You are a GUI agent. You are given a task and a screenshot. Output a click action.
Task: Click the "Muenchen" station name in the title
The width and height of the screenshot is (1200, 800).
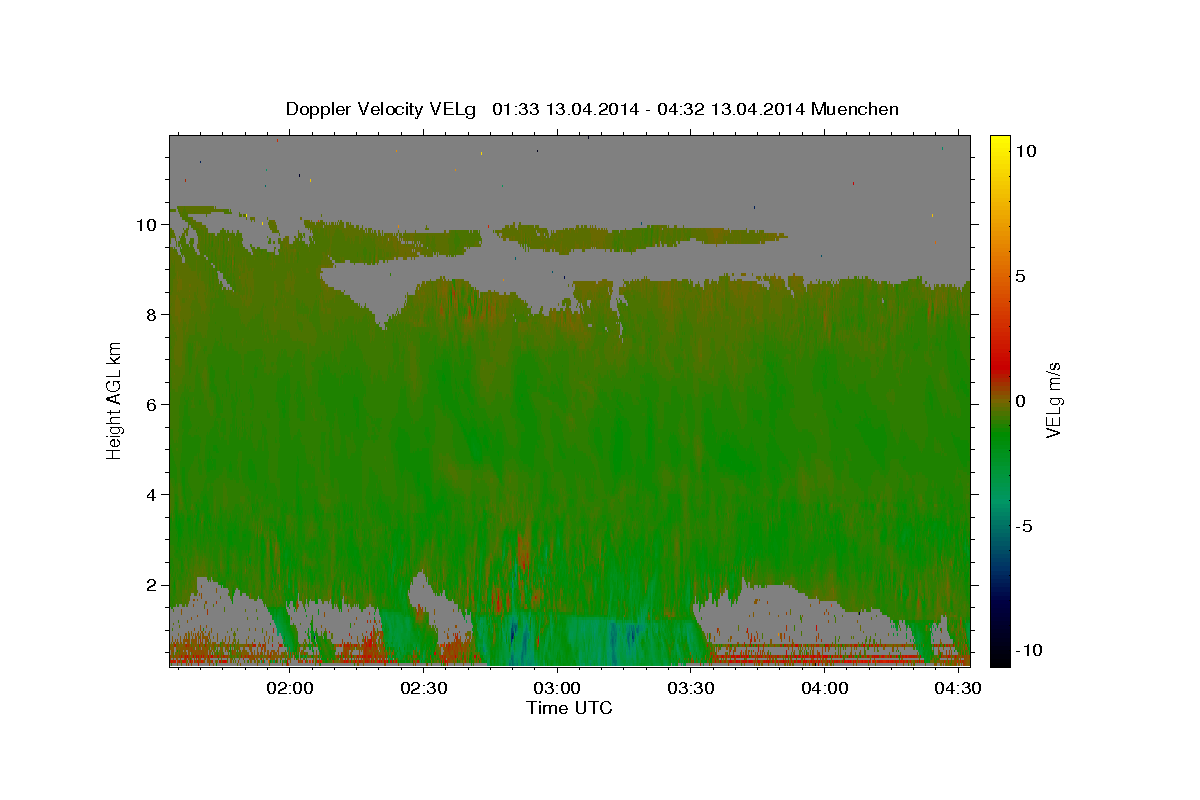(856, 109)
